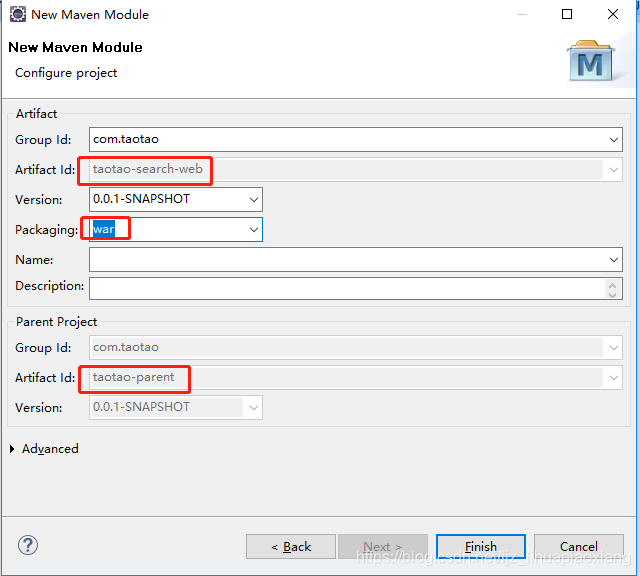Close the New Maven Module dialog
Image resolution: width=640 pixels, height=576 pixels.
click(613, 14)
